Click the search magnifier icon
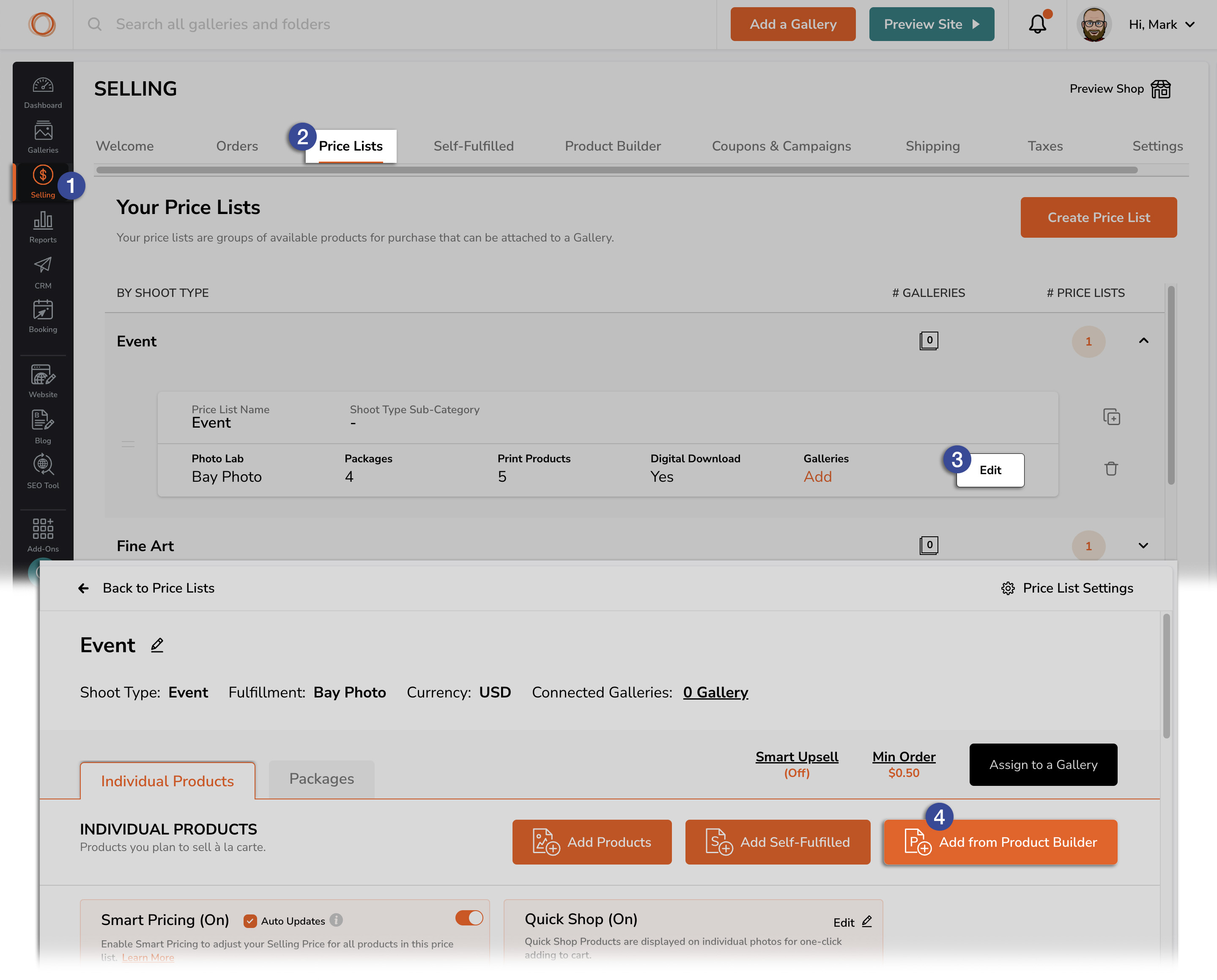1217x980 pixels. [x=95, y=24]
